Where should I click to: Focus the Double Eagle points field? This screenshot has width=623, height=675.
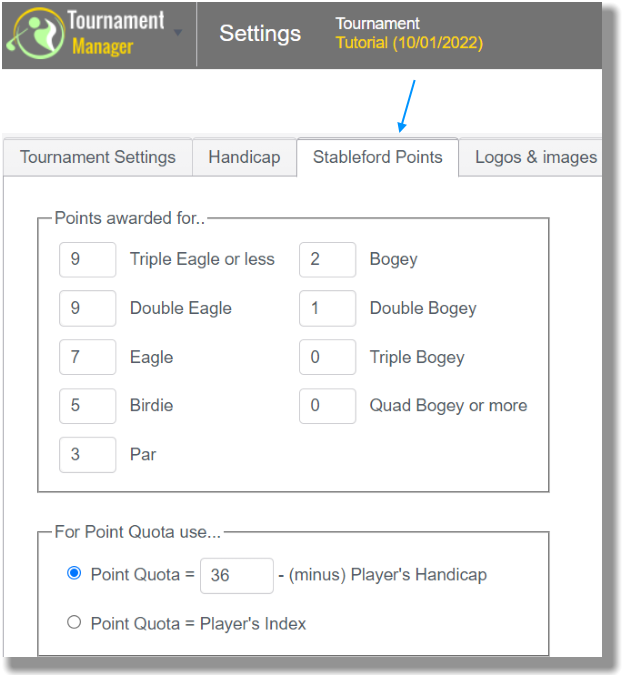pos(87,308)
